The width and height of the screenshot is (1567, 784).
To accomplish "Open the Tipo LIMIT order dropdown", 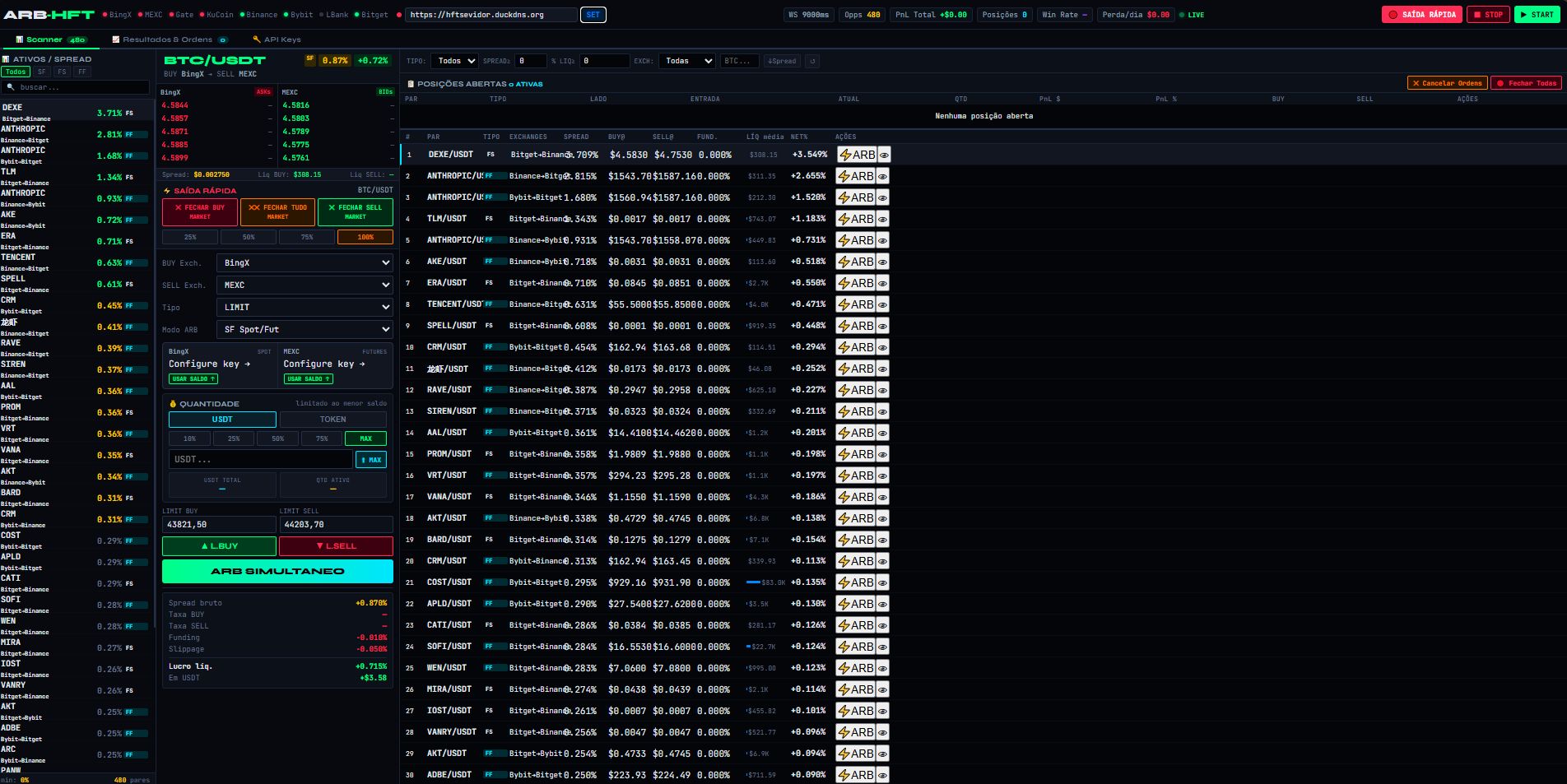I will pyautogui.click(x=305, y=307).
